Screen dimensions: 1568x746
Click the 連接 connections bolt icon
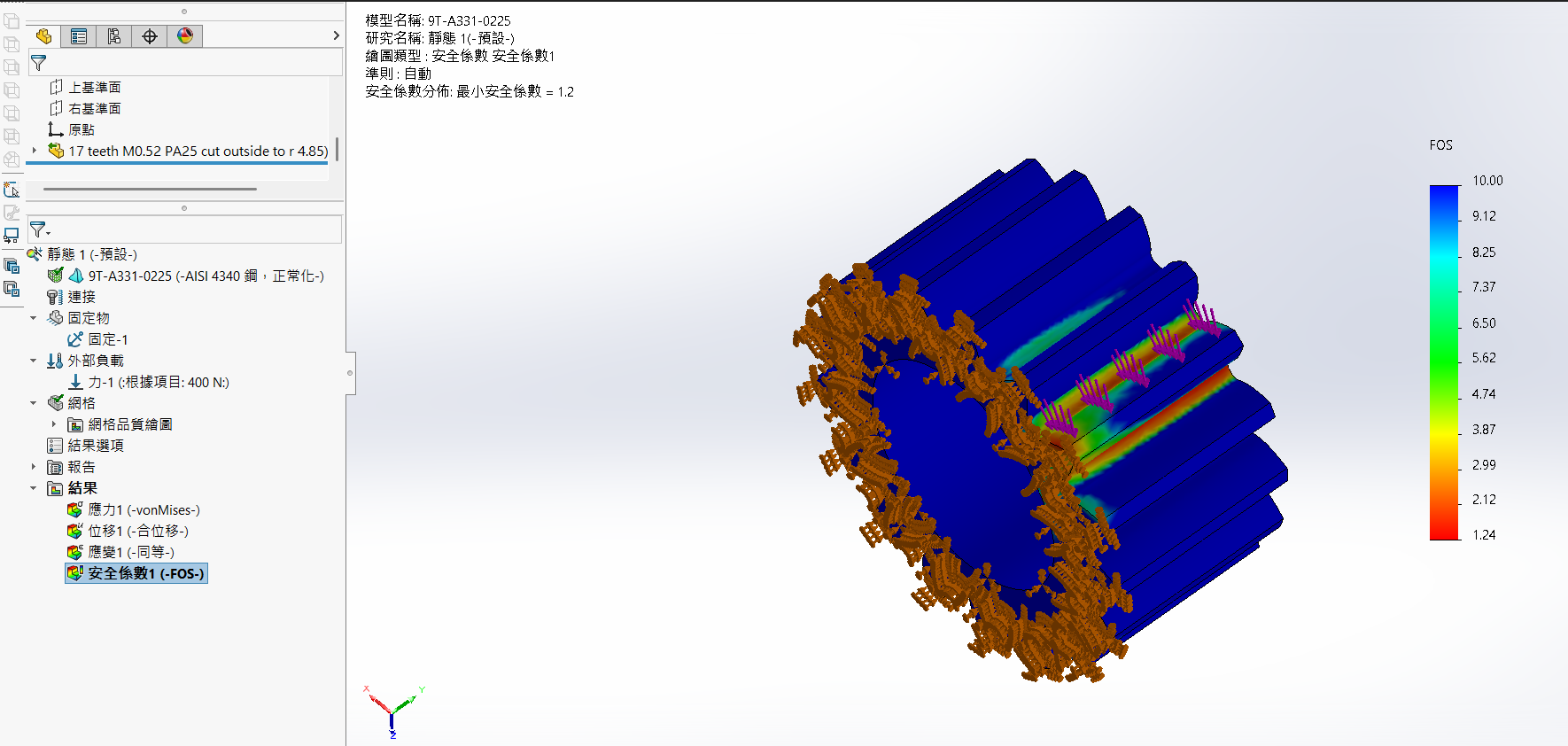pyautogui.click(x=55, y=297)
